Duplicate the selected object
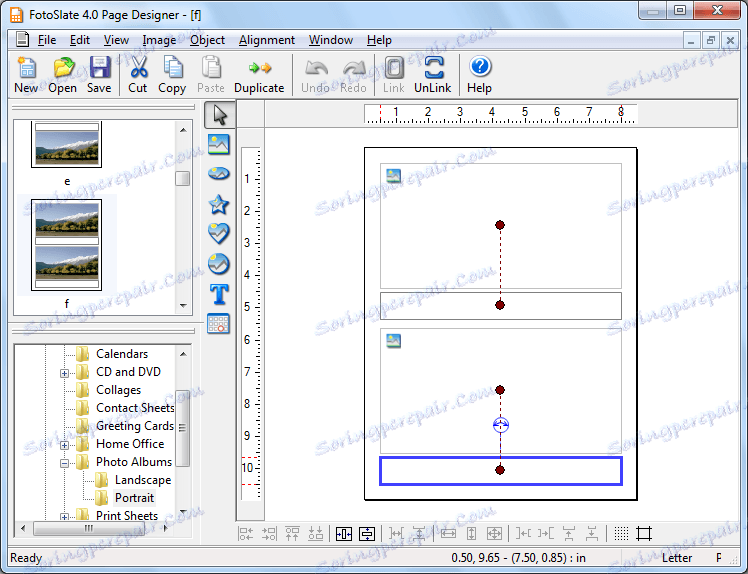The height and width of the screenshot is (574, 748). (x=259, y=74)
